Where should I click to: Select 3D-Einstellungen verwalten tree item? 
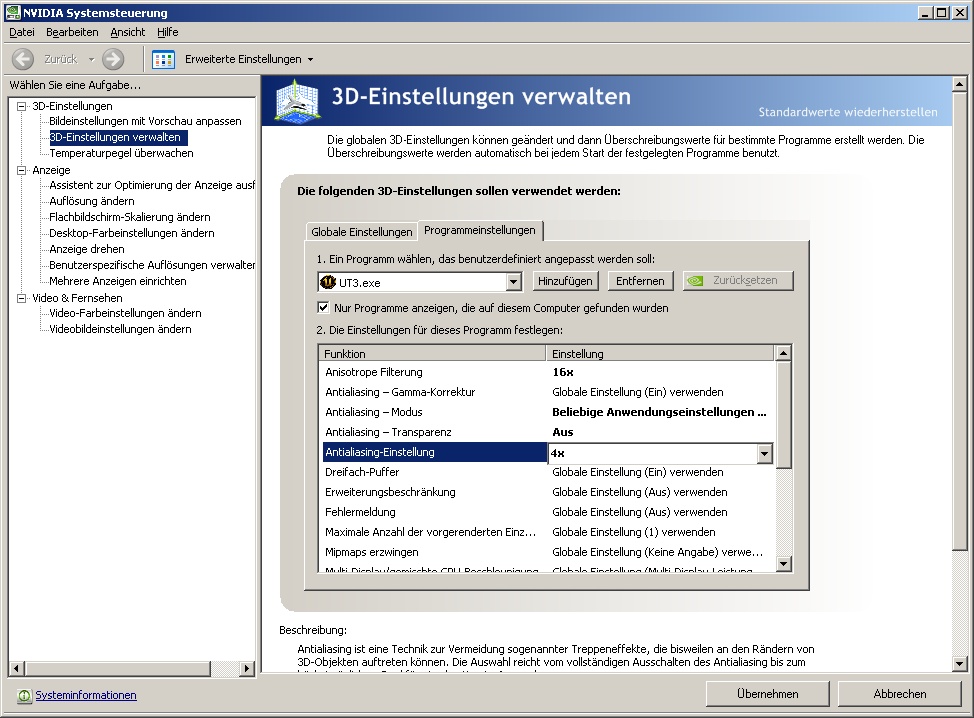tap(118, 137)
